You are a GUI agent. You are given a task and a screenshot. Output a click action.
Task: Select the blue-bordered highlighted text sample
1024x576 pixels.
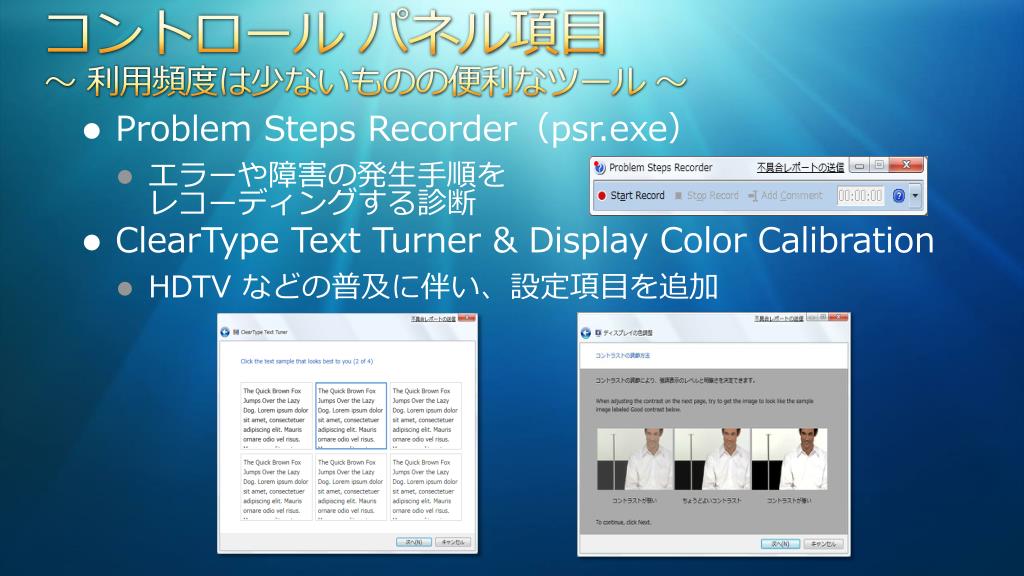pos(351,415)
